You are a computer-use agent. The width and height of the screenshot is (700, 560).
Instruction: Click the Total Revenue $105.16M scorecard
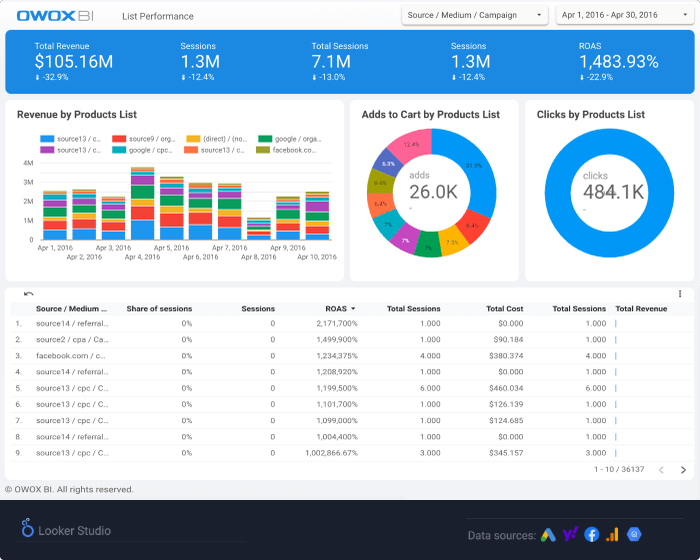[74, 62]
